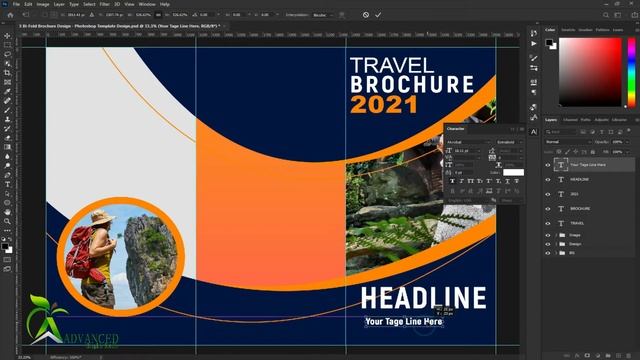The width and height of the screenshot is (640, 360).
Task: Open the Type menu
Action: (x=74, y=4)
